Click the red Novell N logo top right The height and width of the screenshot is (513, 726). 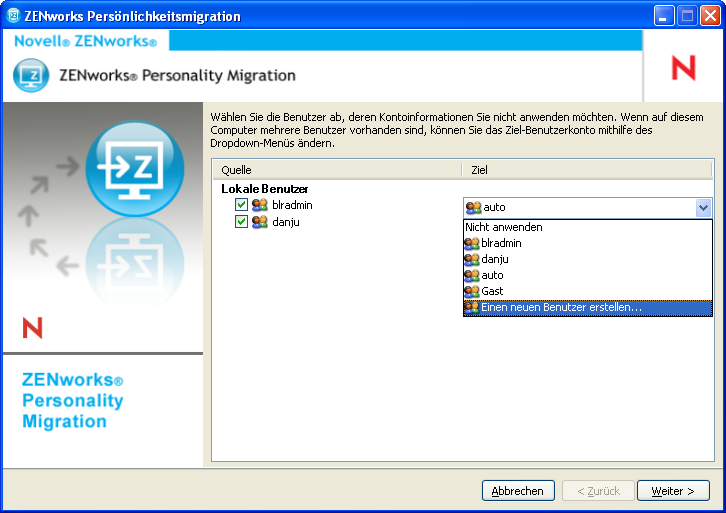pos(684,68)
